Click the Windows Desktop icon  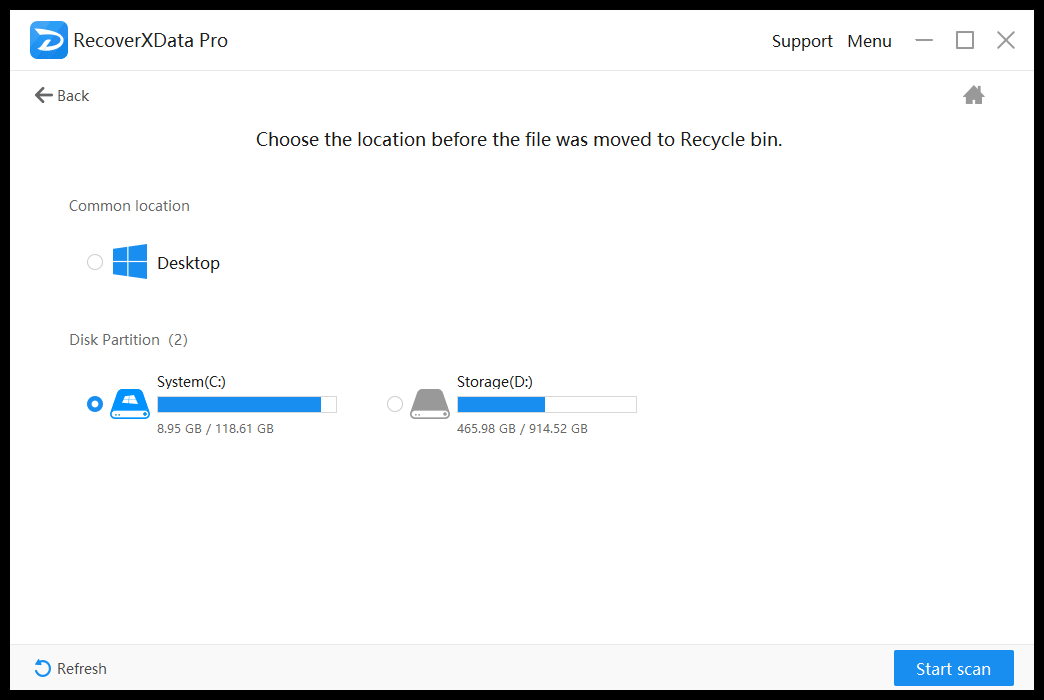[130, 262]
